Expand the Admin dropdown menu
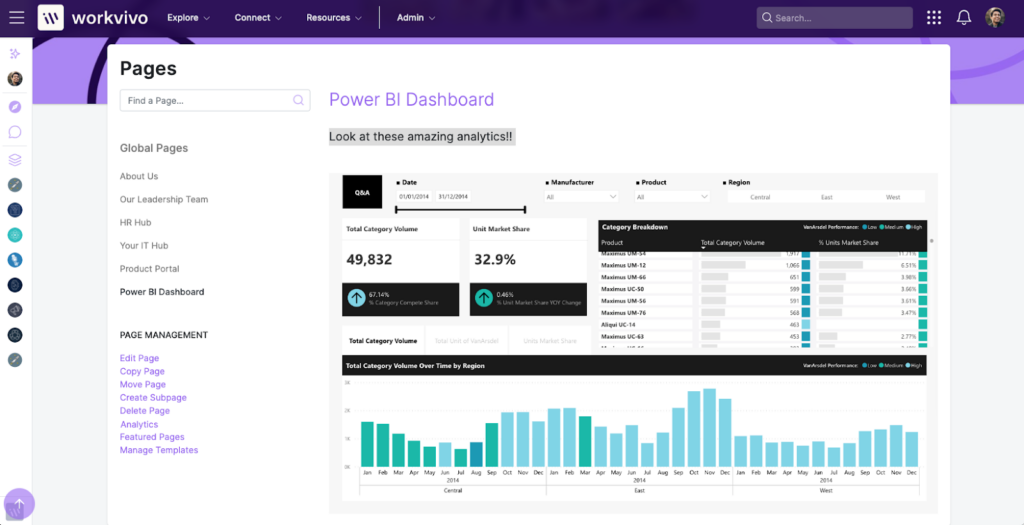The image size is (1024, 525). [416, 18]
